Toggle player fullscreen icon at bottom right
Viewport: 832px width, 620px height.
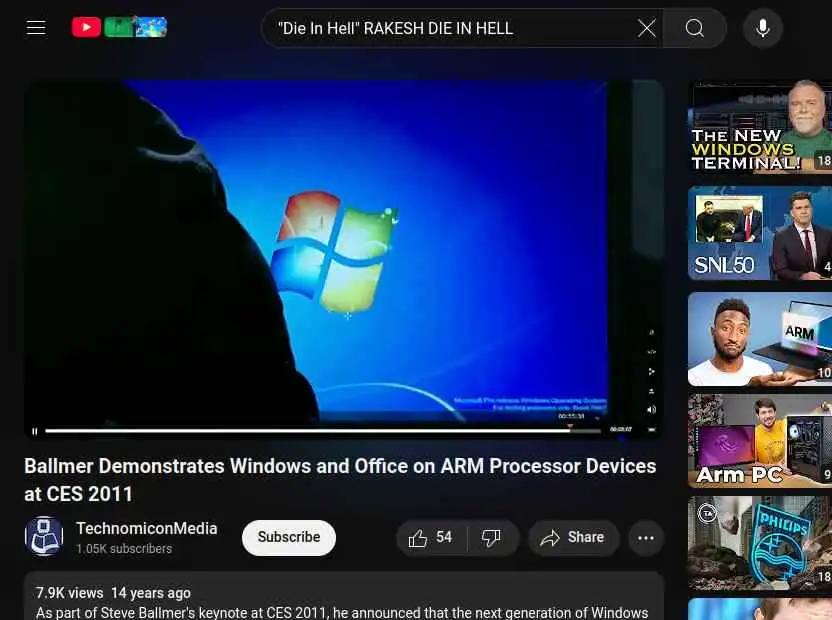652,429
